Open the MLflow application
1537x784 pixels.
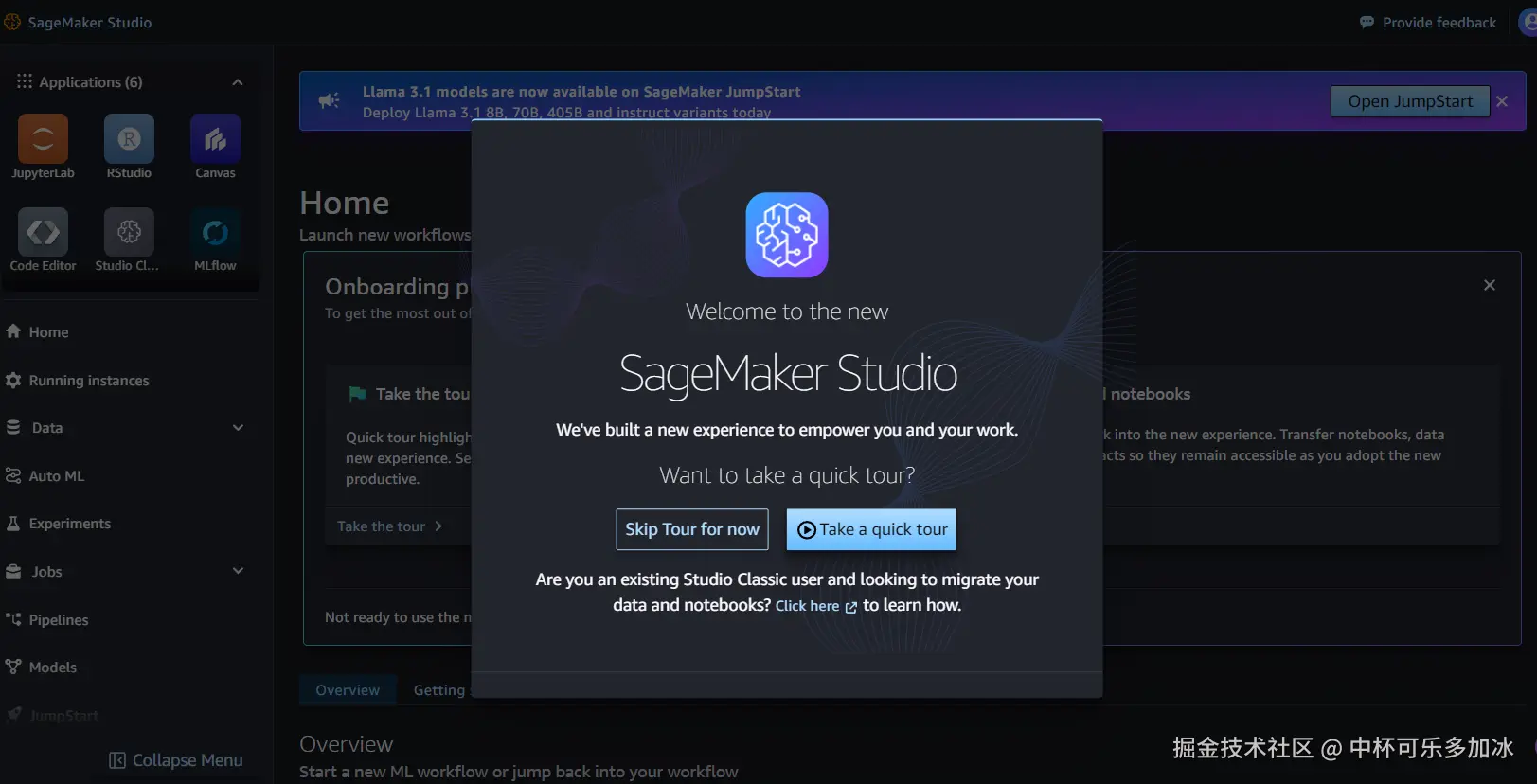[x=215, y=232]
